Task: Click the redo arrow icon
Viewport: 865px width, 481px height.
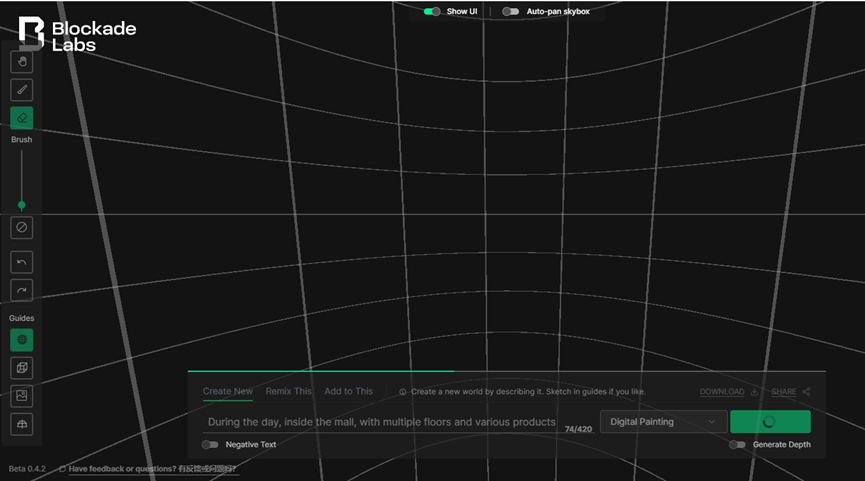Action: pyautogui.click(x=22, y=290)
